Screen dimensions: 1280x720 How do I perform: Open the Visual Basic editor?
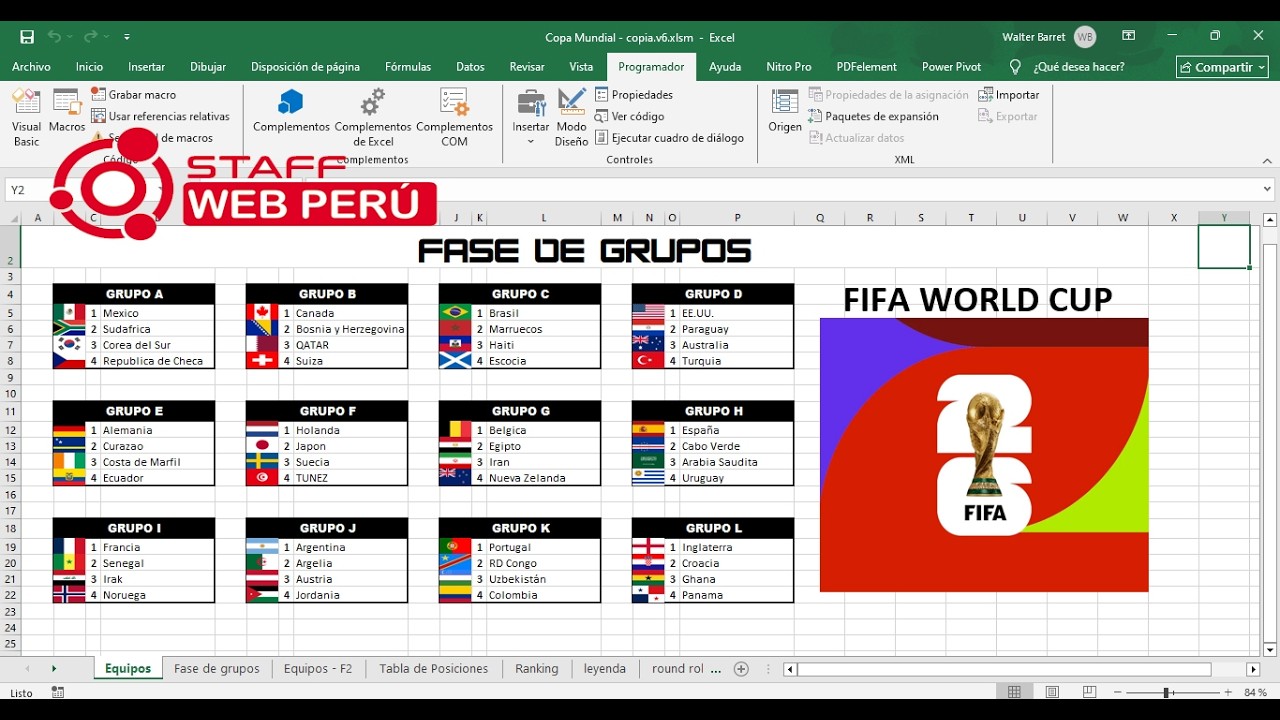[27, 118]
